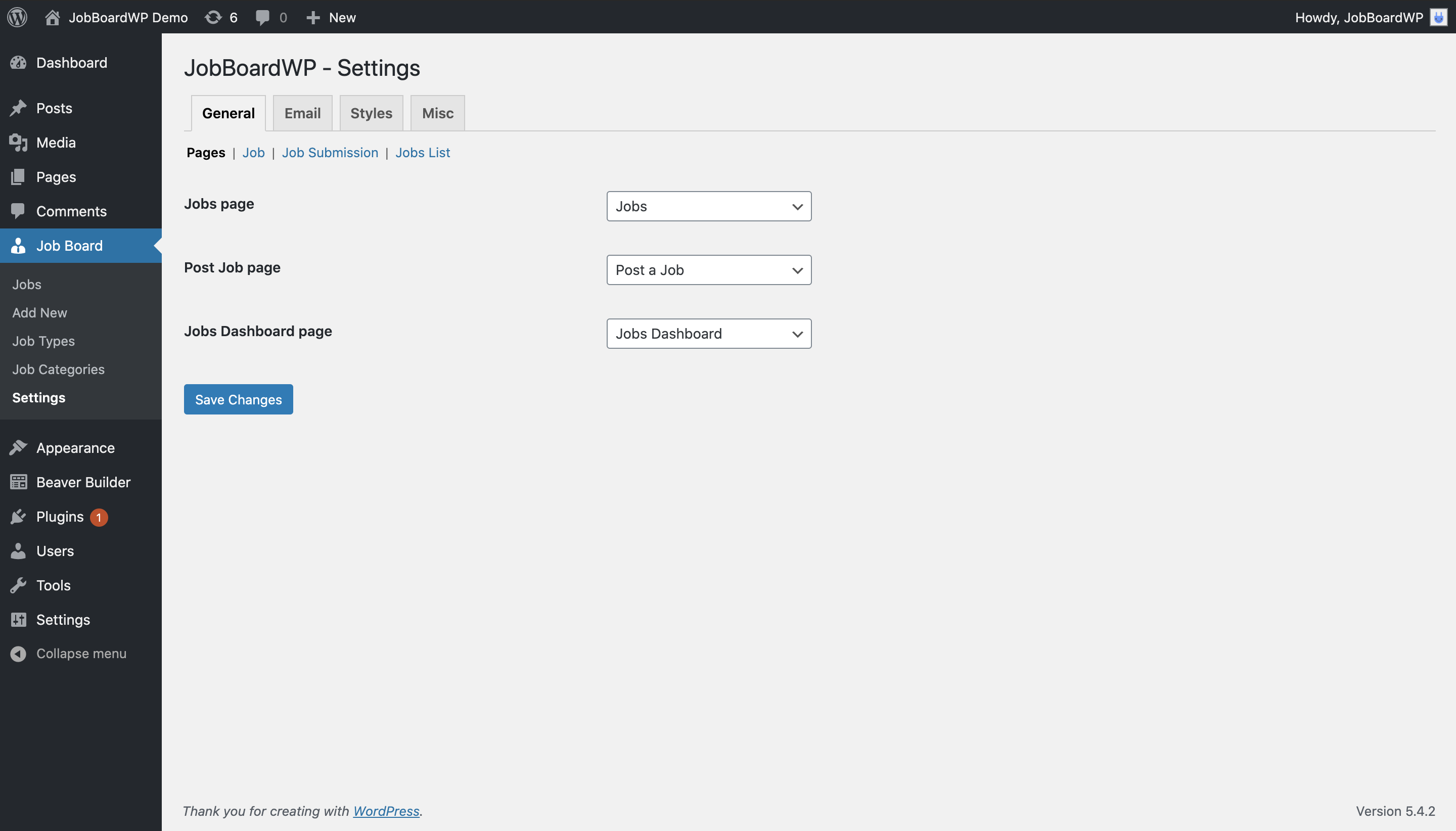This screenshot has width=1456, height=831.
Task: Switch to the Email settings tab
Action: point(302,113)
